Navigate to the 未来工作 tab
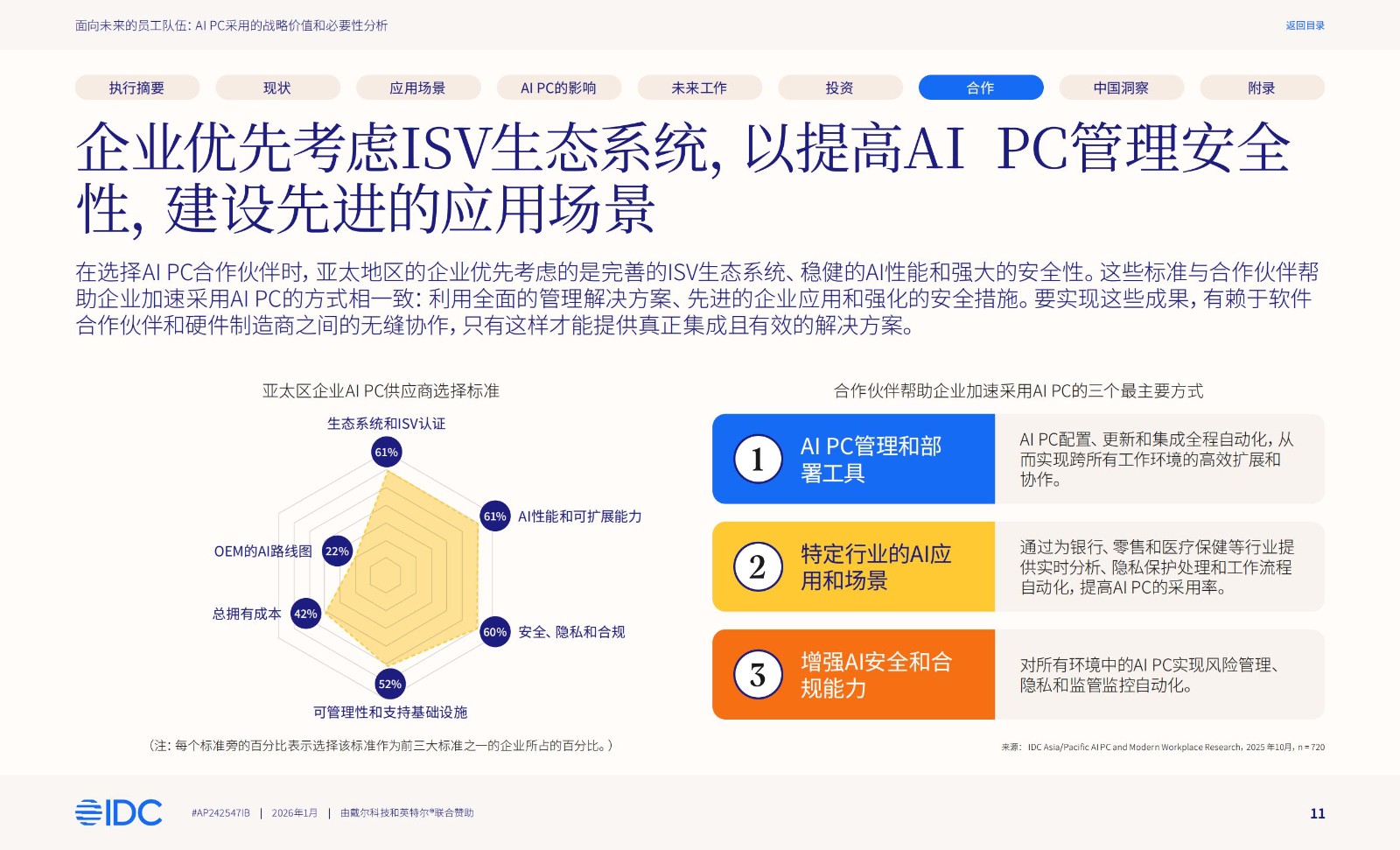The height and width of the screenshot is (850, 1400). coord(699,88)
